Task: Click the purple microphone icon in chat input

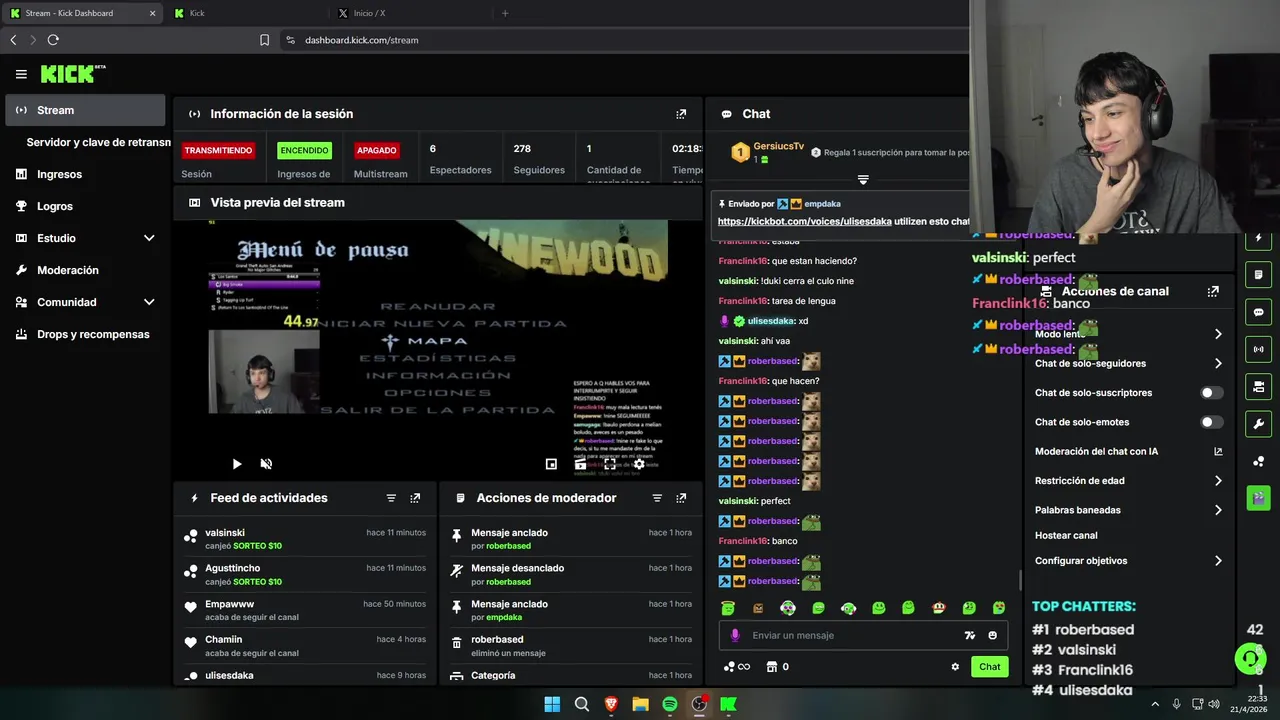Action: tap(735, 635)
